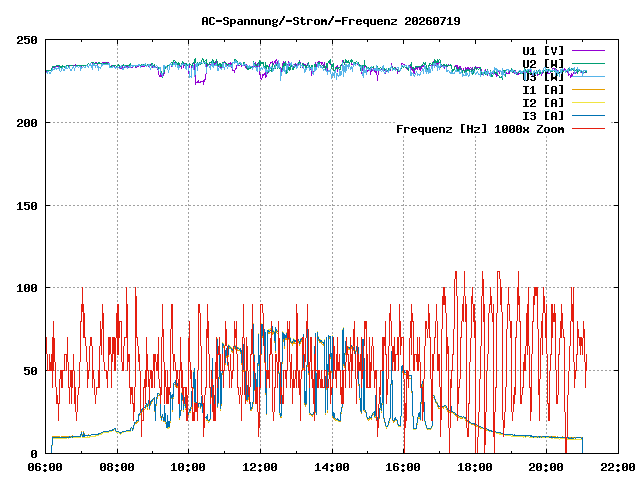Click the I2 [A] legend label
This screenshot has height=480, width=640.
543,103
